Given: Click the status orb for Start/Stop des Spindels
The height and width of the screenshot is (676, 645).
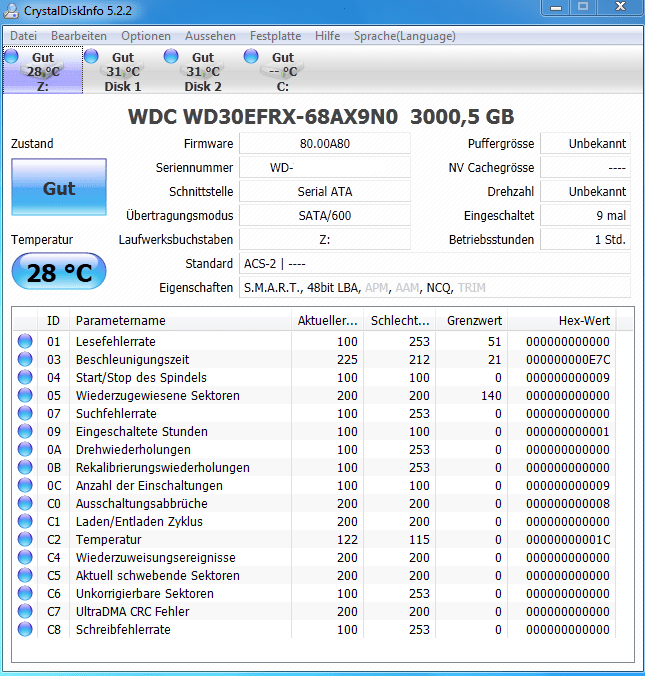Looking at the screenshot, I should click(25, 377).
